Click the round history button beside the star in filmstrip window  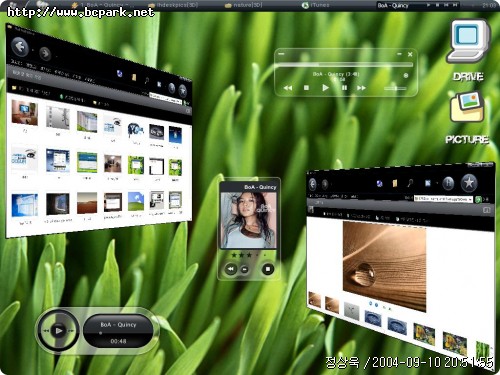[448, 183]
